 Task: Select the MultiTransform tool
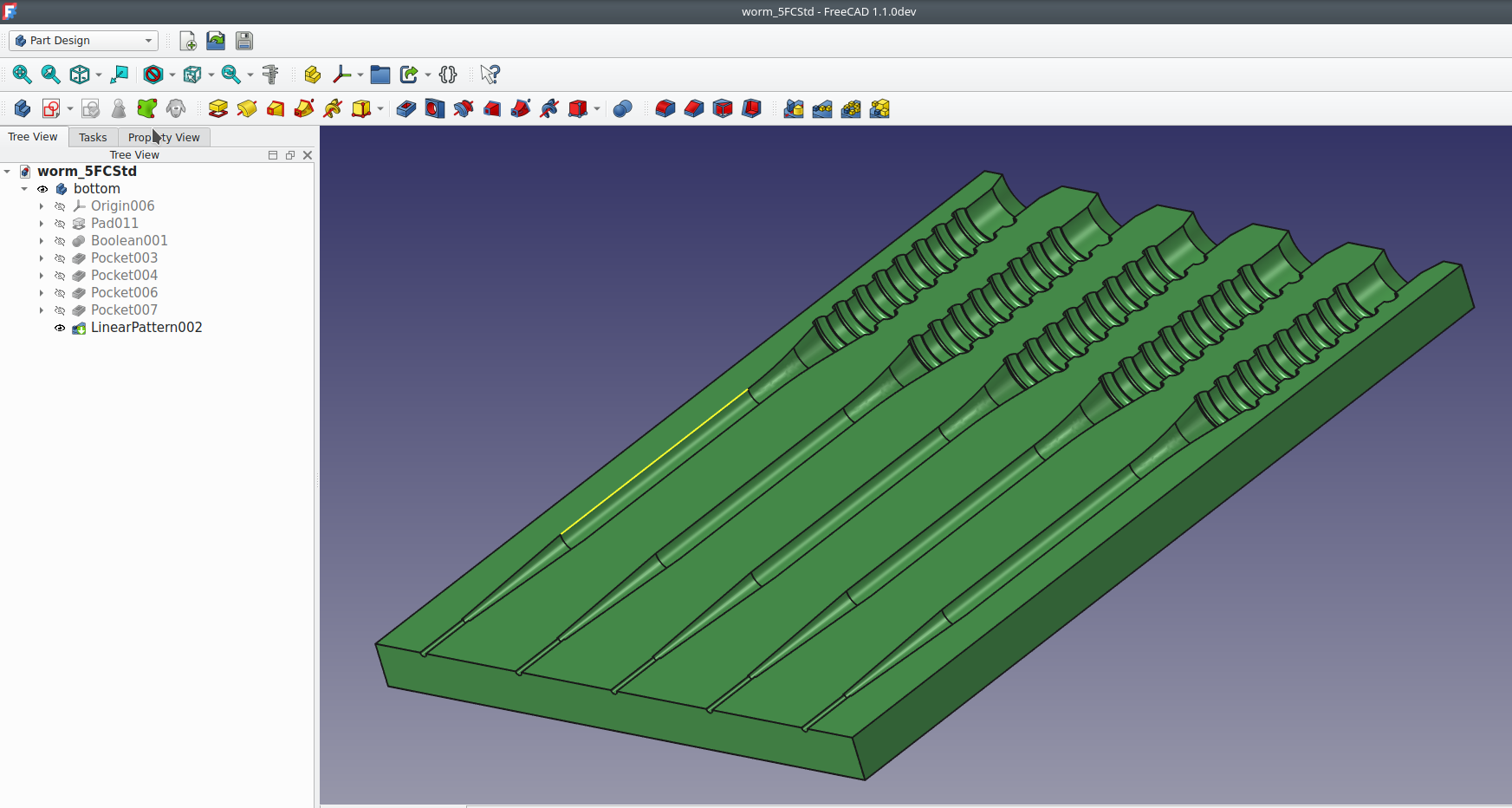(879, 108)
